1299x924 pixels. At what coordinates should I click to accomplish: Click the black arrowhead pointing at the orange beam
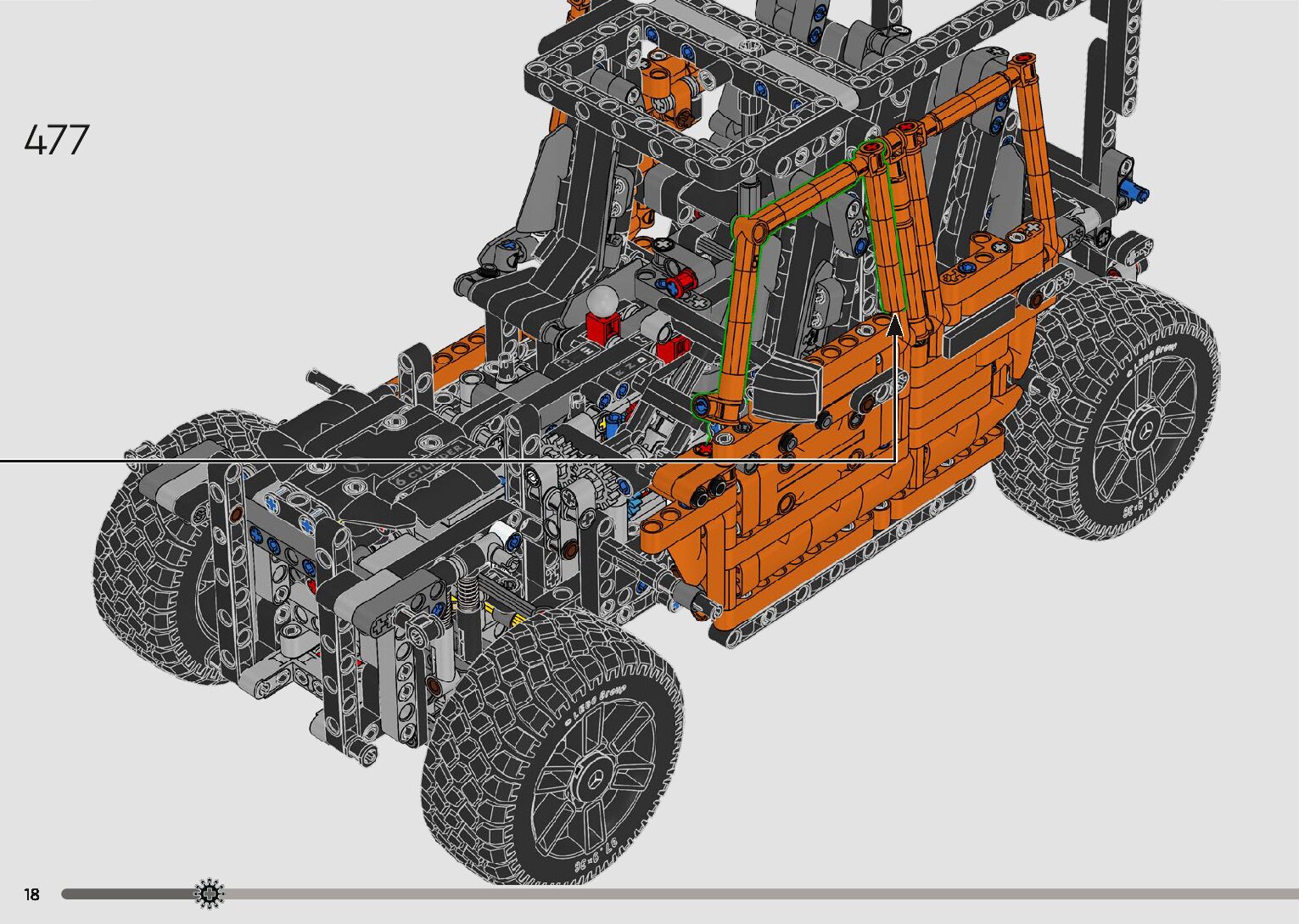(895, 326)
